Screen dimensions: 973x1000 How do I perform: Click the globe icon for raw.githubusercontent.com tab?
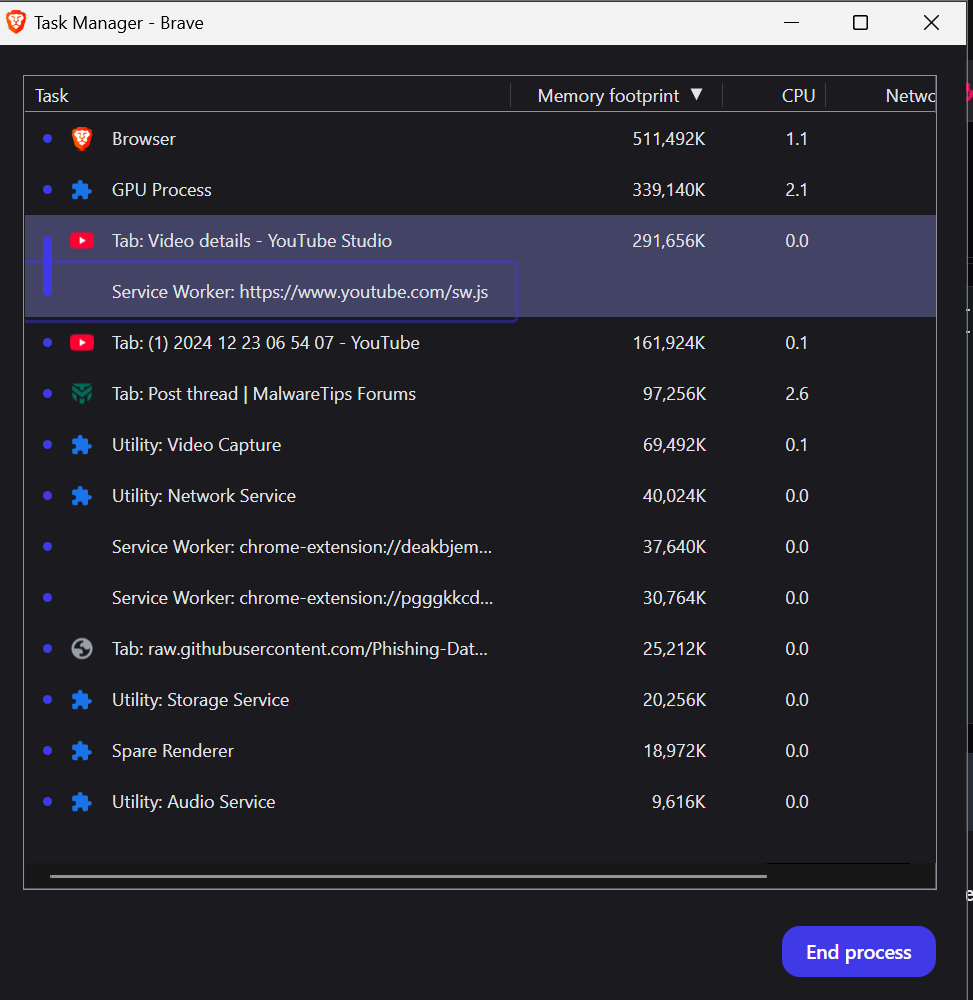(82, 649)
